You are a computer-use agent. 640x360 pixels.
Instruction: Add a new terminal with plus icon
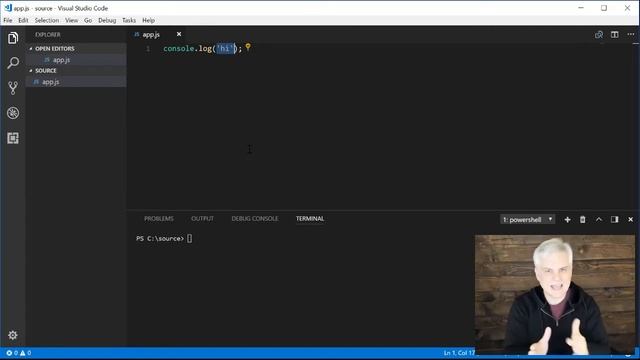point(567,220)
